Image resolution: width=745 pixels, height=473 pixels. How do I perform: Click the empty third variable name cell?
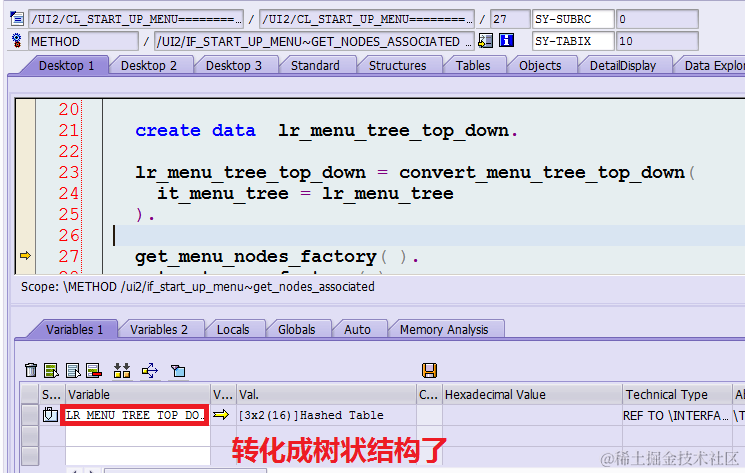pyautogui.click(x=138, y=456)
